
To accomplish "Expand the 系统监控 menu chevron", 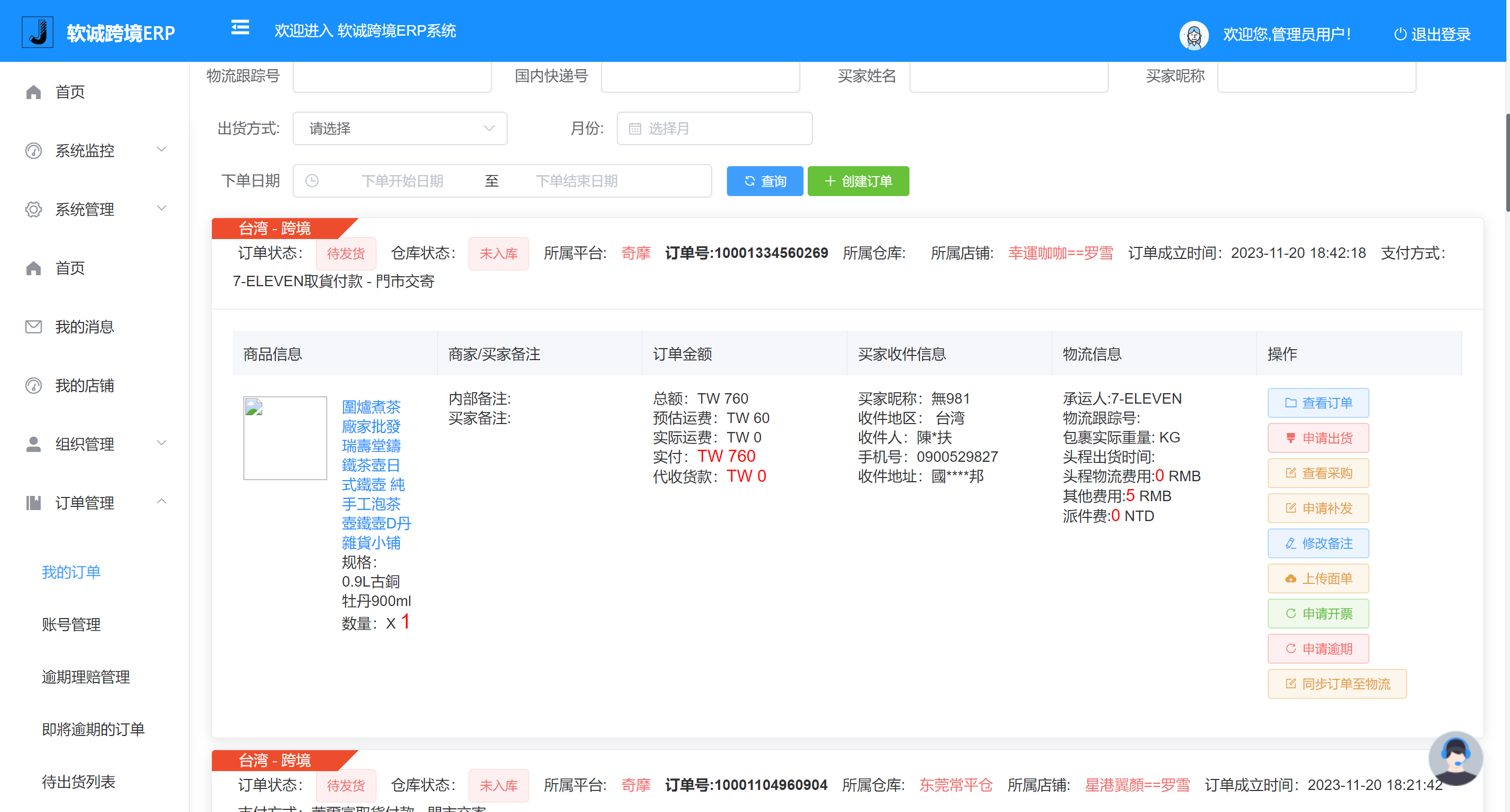I will (x=162, y=149).
